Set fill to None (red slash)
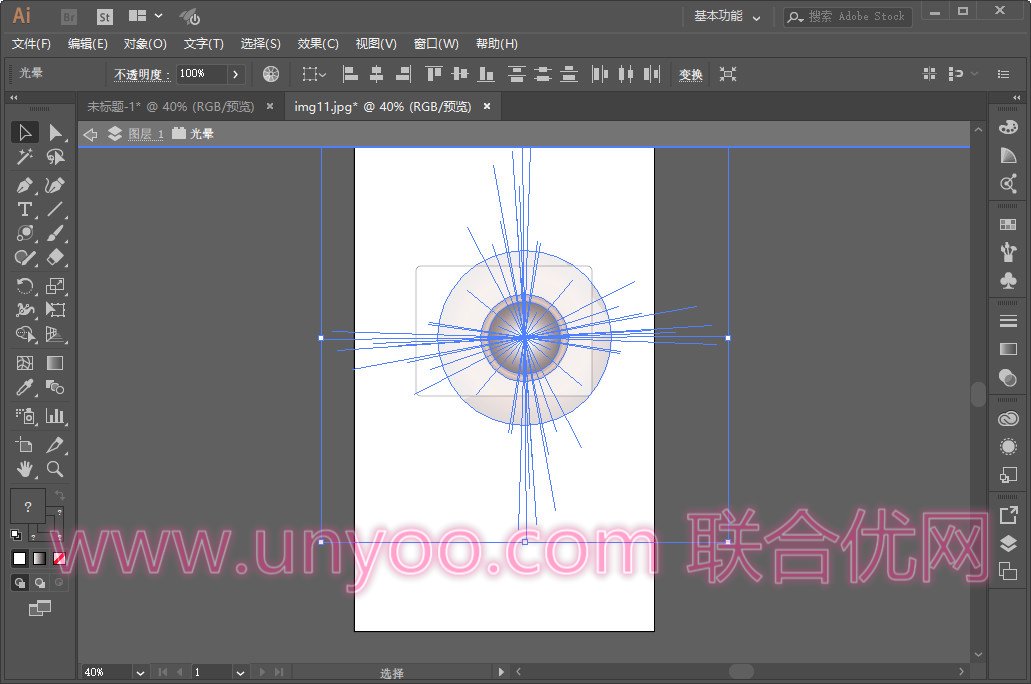The width and height of the screenshot is (1031, 684). (60, 558)
